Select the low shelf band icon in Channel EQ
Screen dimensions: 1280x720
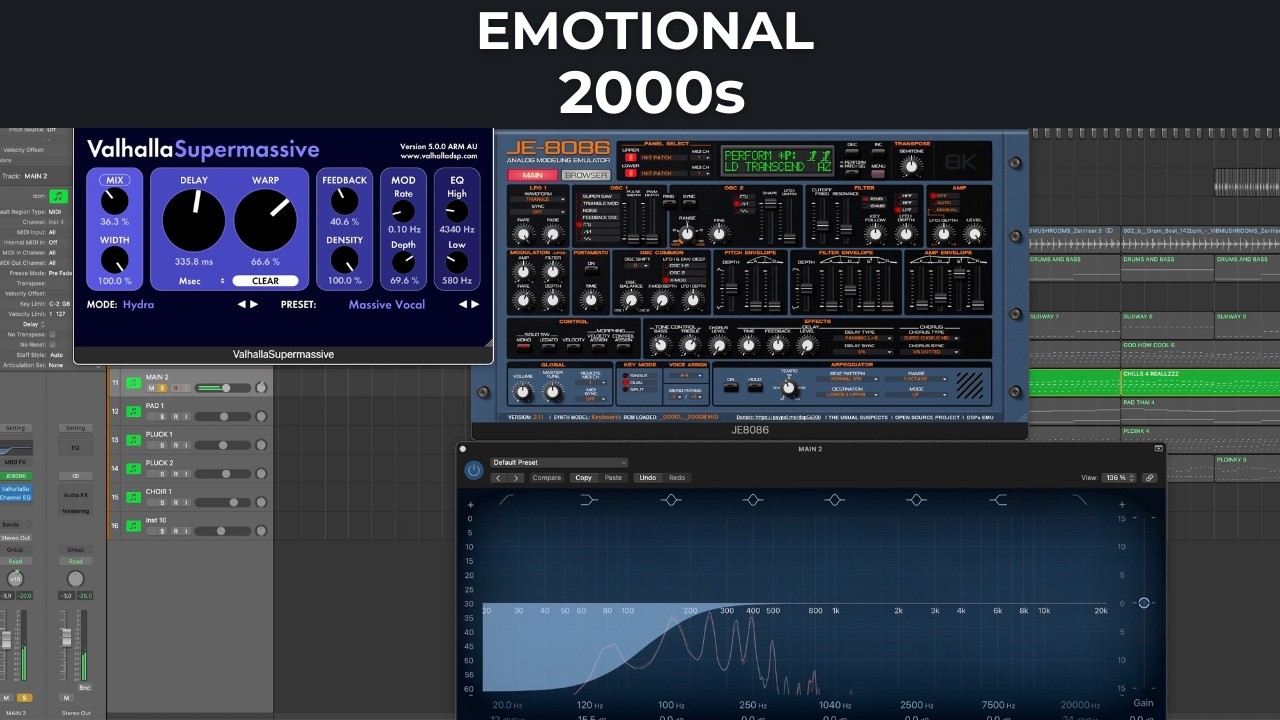coord(589,499)
